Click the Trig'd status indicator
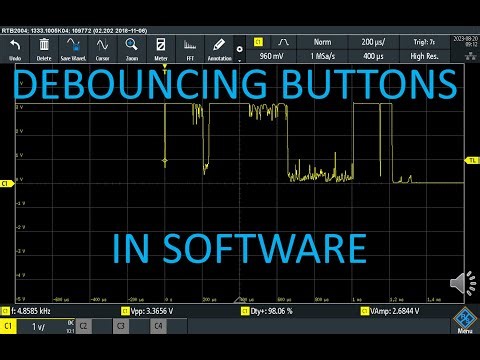This screenshot has width=480, height=360. pyautogui.click(x=424, y=42)
